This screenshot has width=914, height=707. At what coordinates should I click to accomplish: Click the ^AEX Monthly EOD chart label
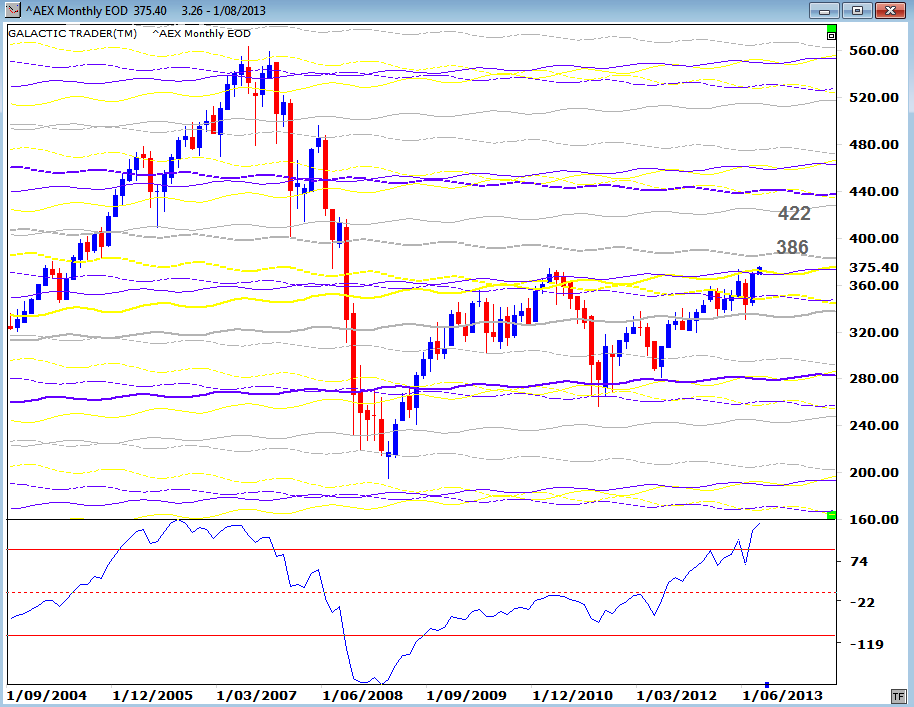(x=202, y=33)
